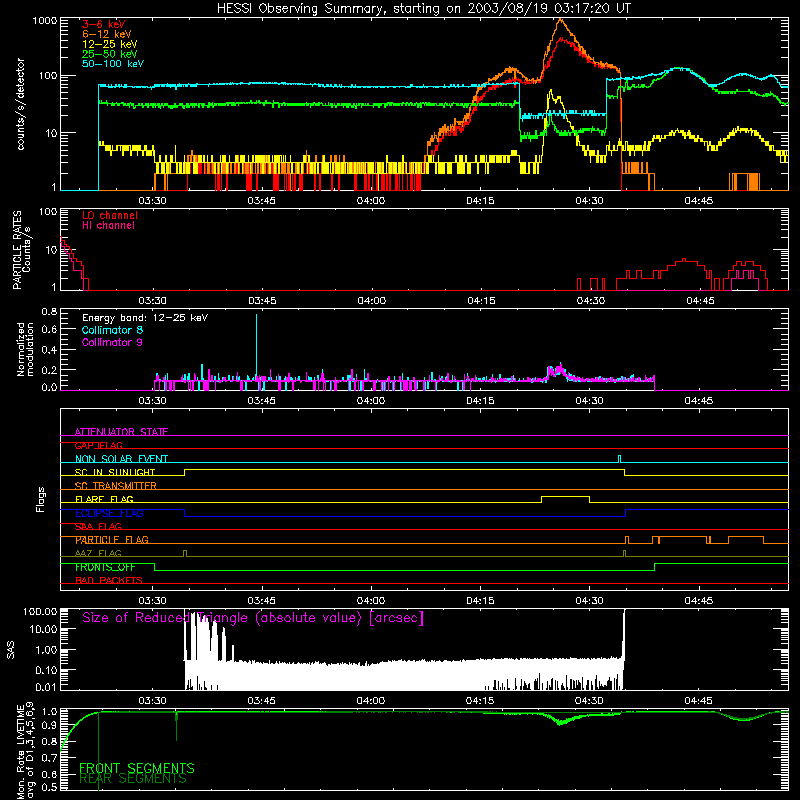Click the '0.8' tick on the modulation axis

point(49,312)
